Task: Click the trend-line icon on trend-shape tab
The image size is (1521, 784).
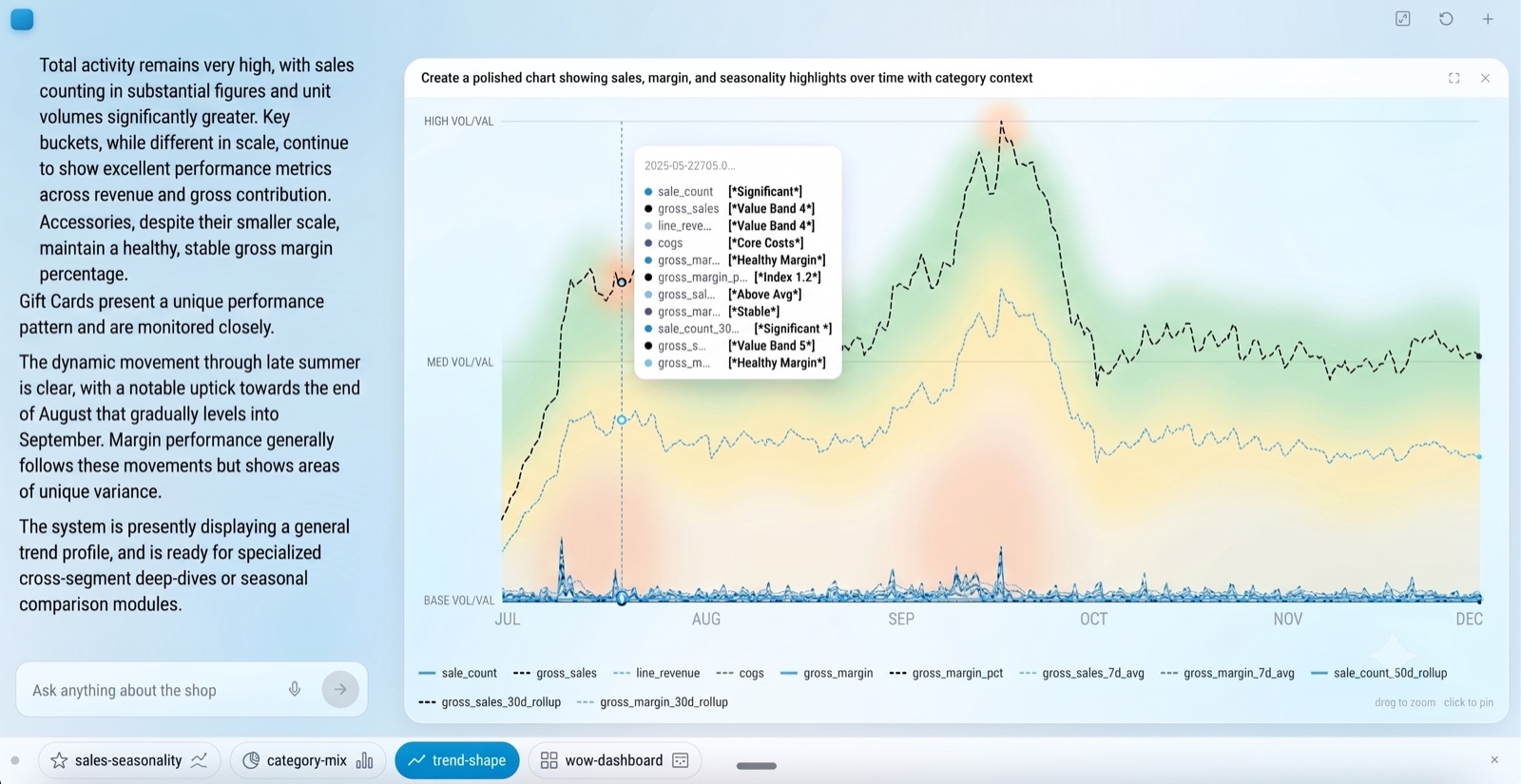Action: pos(415,760)
